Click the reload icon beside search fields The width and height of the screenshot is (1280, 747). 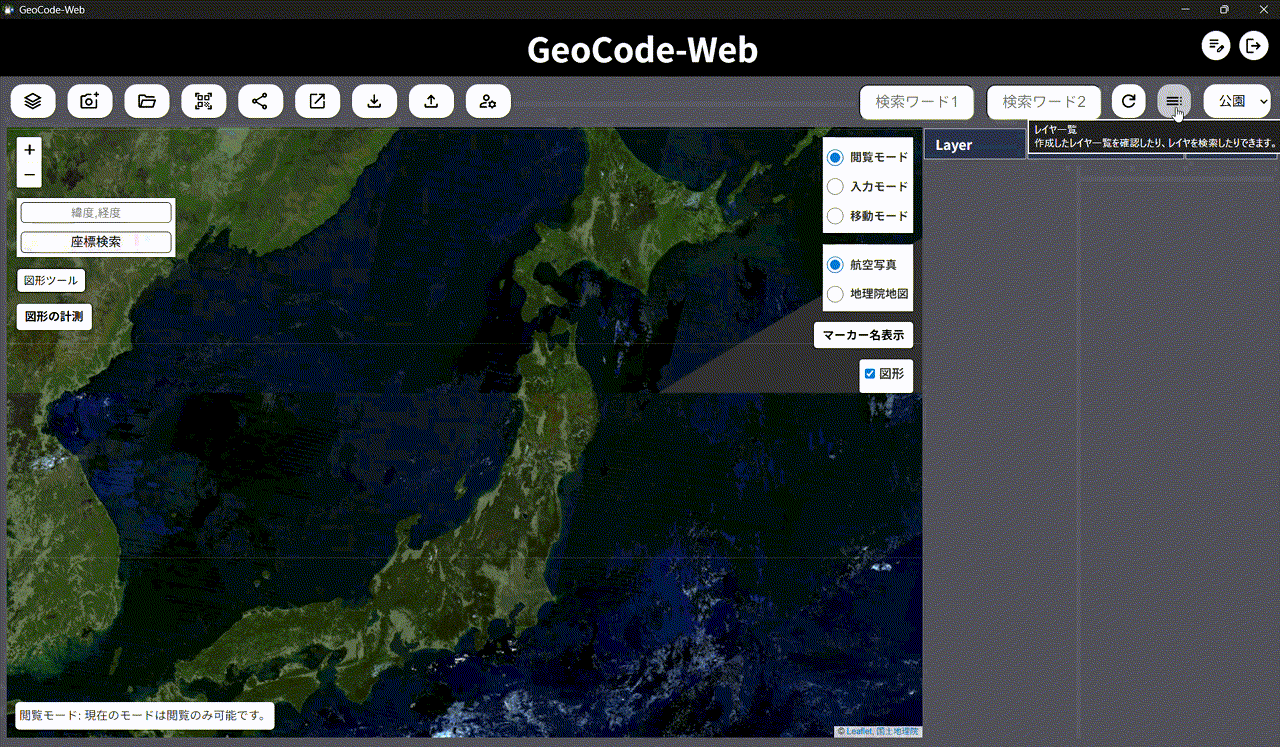tap(1129, 101)
